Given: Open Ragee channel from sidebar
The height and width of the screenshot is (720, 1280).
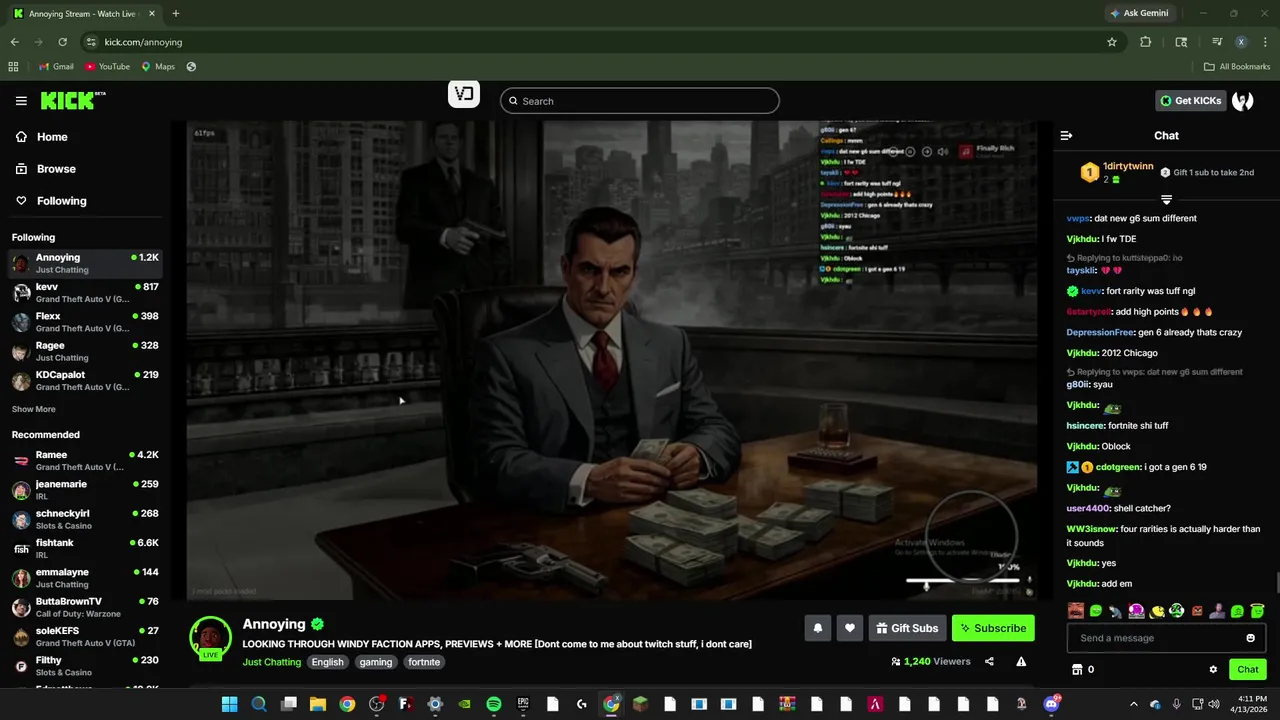Looking at the screenshot, I should [85, 351].
